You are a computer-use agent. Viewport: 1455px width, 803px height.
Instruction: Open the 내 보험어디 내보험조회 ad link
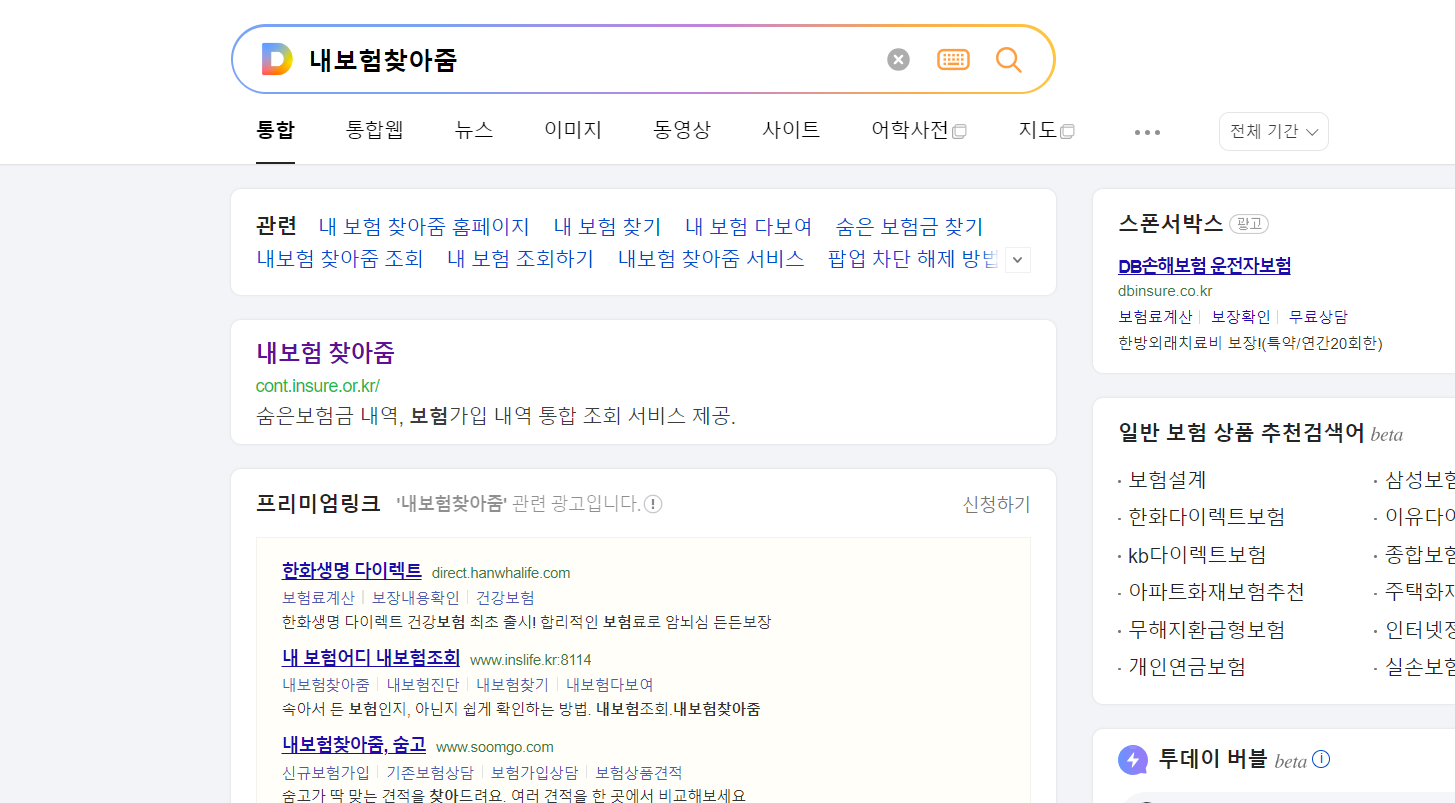(371, 658)
